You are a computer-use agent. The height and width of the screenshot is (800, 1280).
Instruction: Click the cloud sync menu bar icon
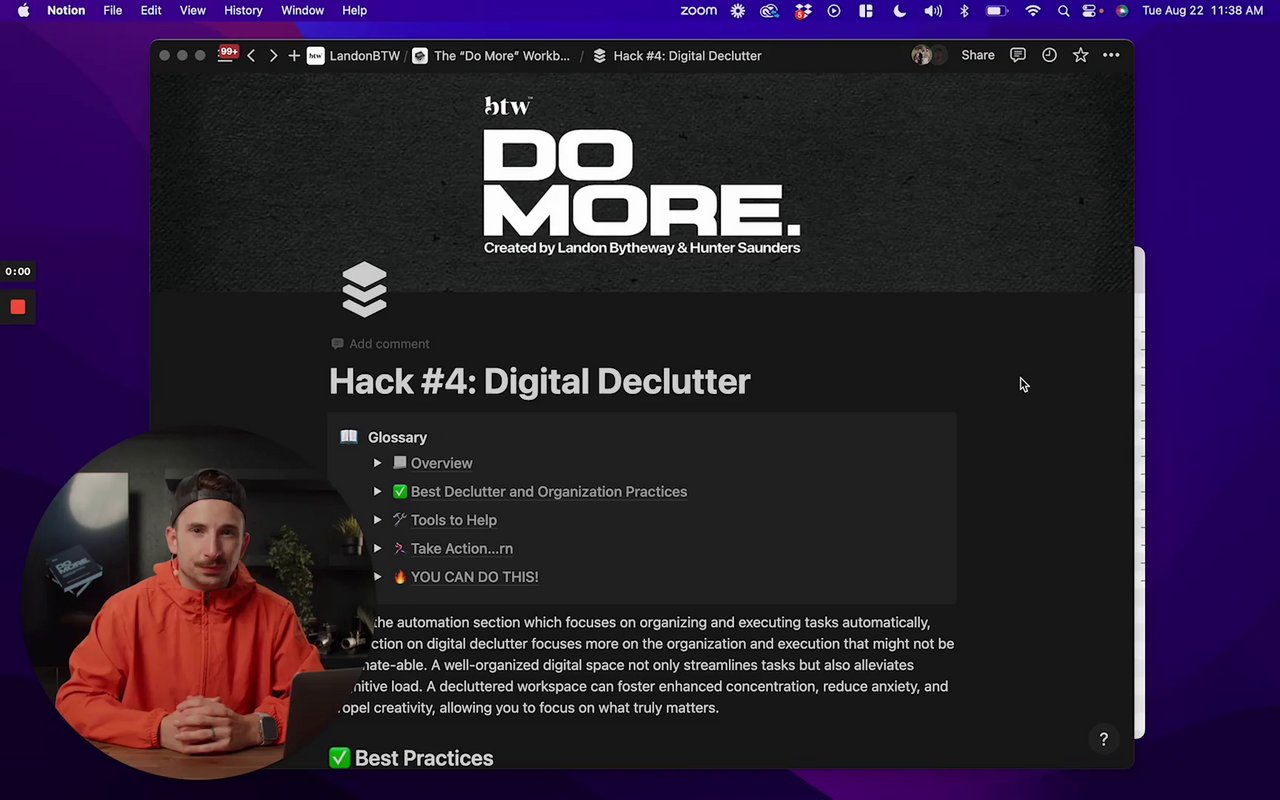(x=769, y=10)
